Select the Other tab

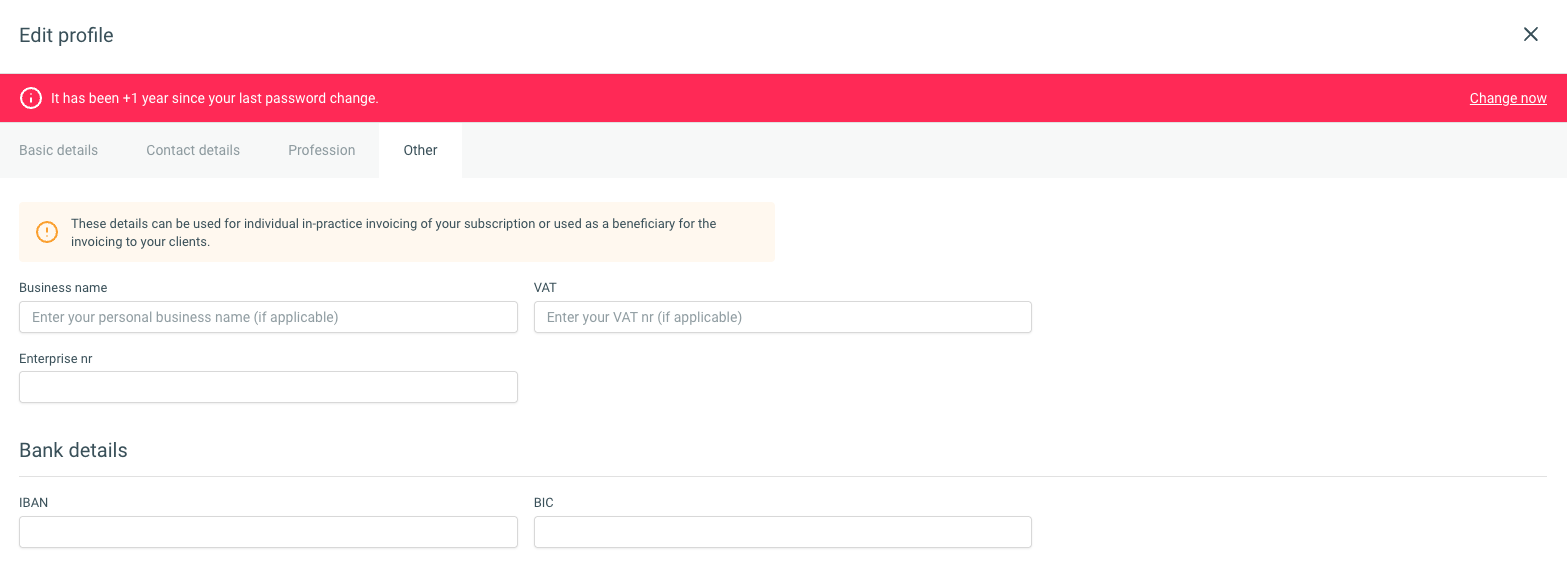(420, 150)
